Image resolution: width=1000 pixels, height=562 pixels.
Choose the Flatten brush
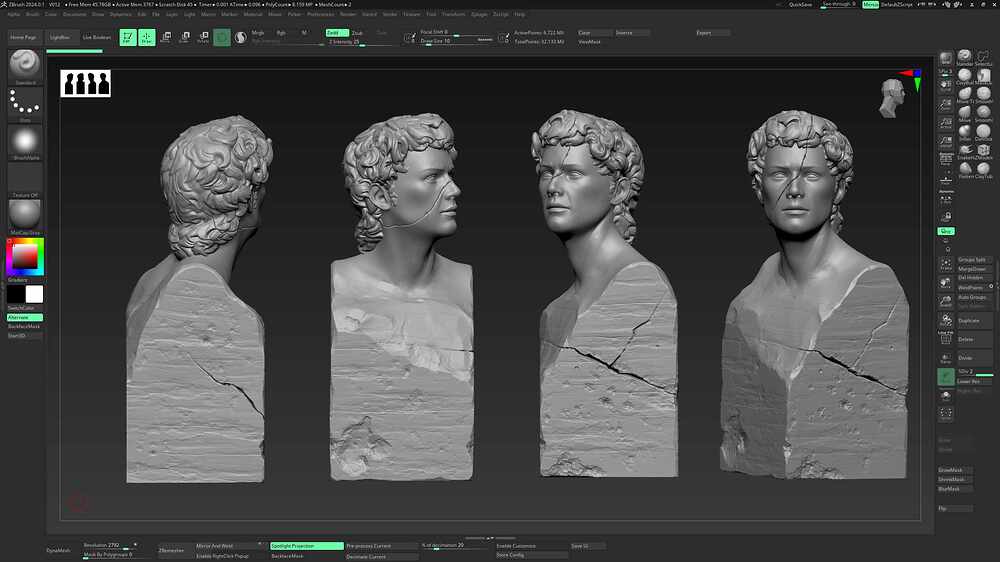point(965,170)
